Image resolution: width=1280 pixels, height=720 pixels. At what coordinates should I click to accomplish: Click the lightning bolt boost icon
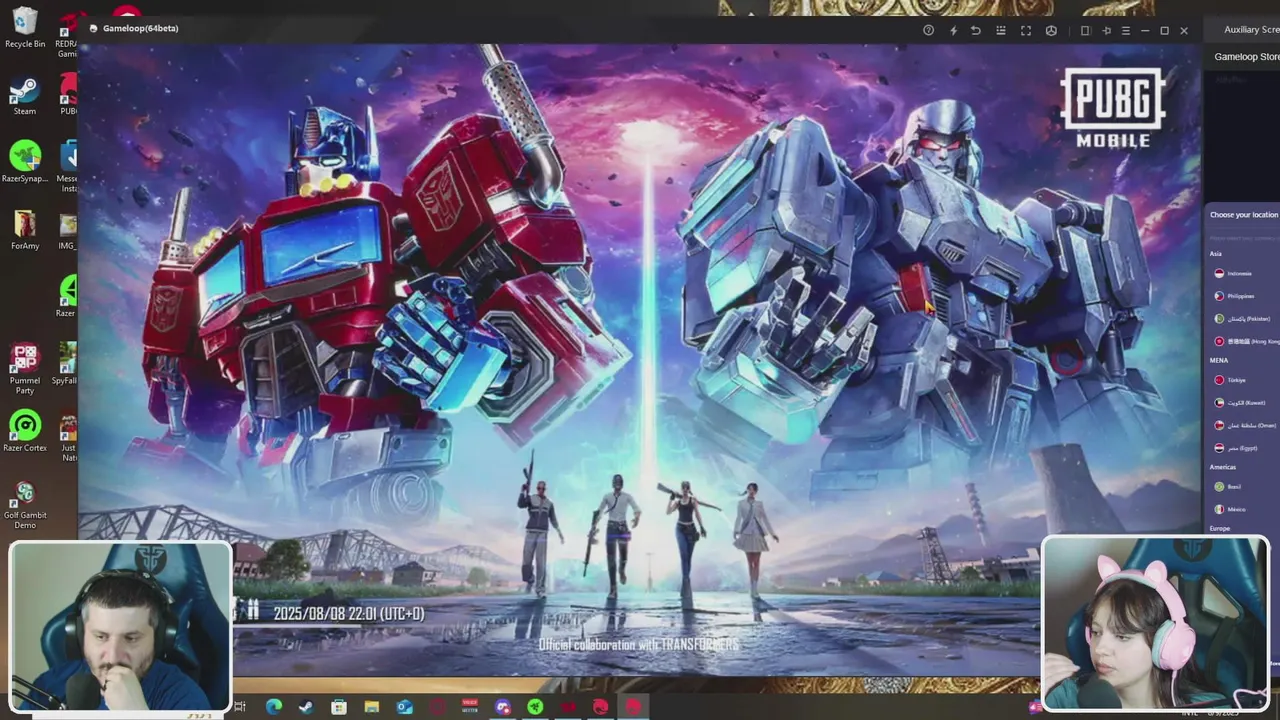[x=953, y=31]
